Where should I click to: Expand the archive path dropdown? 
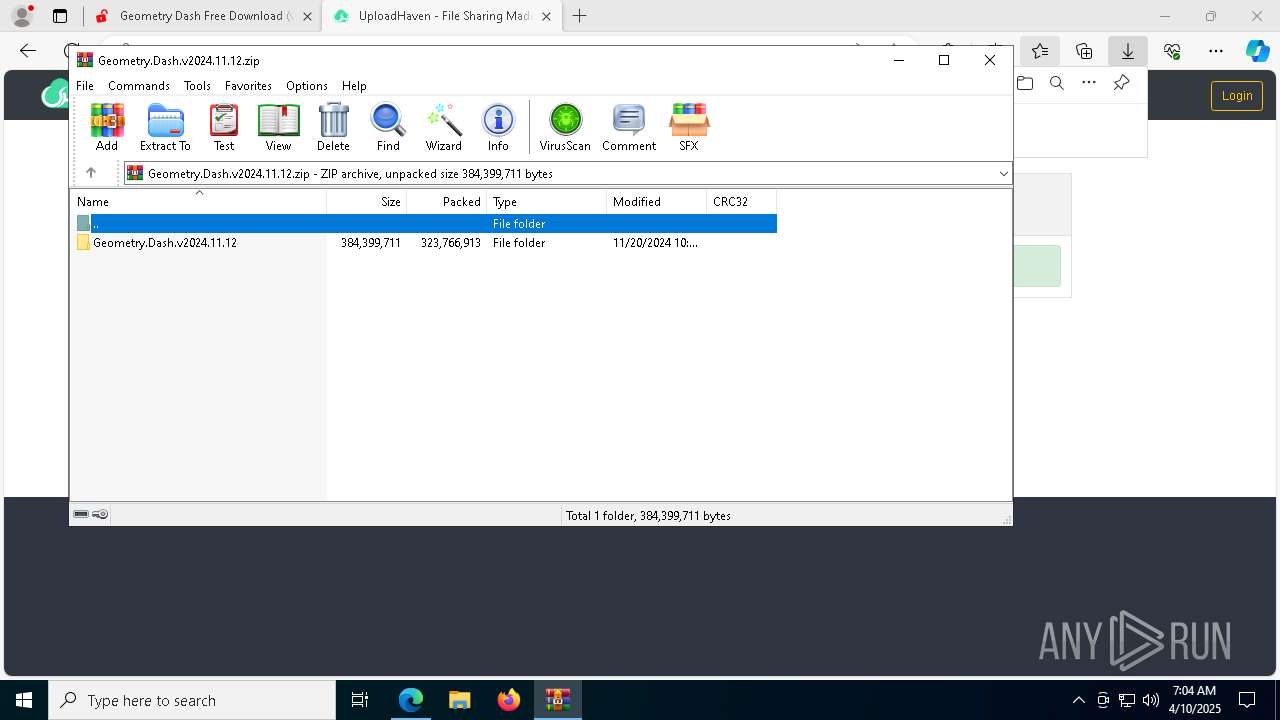click(x=1003, y=174)
